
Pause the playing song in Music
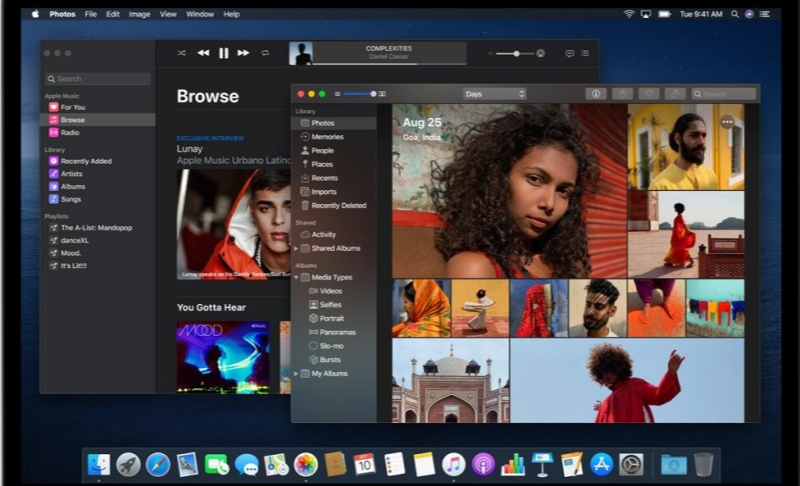click(x=223, y=53)
